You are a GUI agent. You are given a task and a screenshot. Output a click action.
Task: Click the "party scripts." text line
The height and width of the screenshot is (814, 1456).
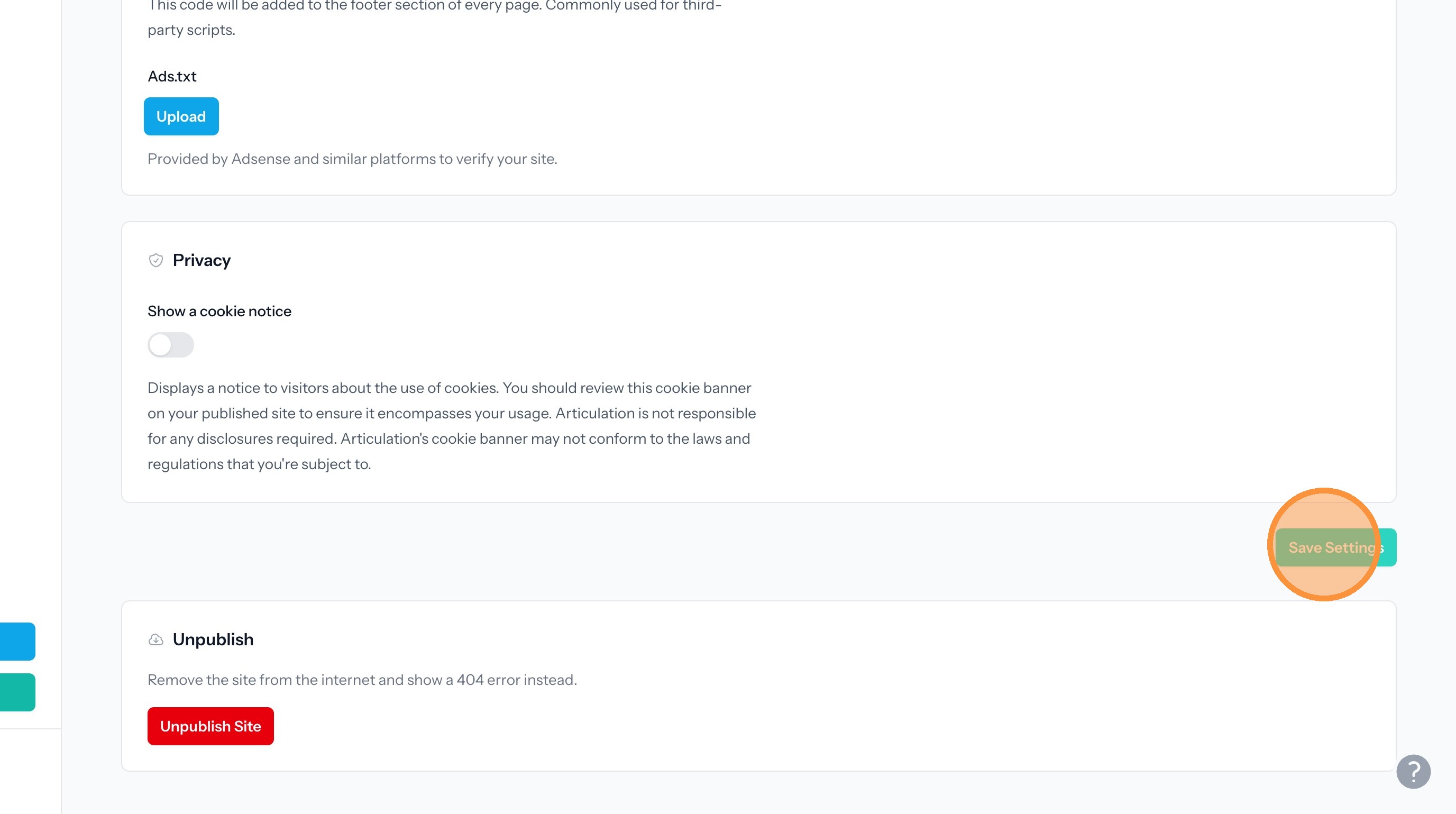(191, 30)
